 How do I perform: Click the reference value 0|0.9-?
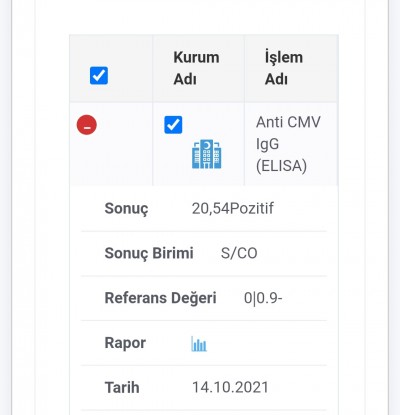tap(263, 298)
